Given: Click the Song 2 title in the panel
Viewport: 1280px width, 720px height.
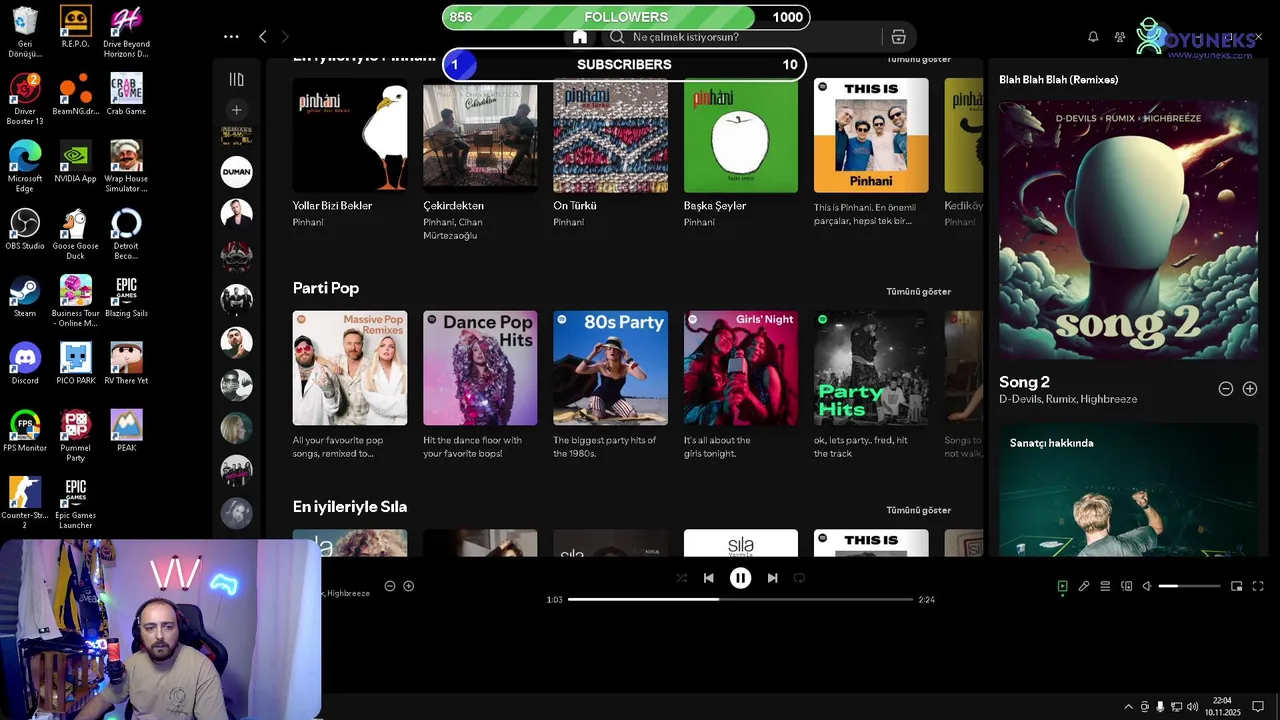Looking at the screenshot, I should point(1024,382).
